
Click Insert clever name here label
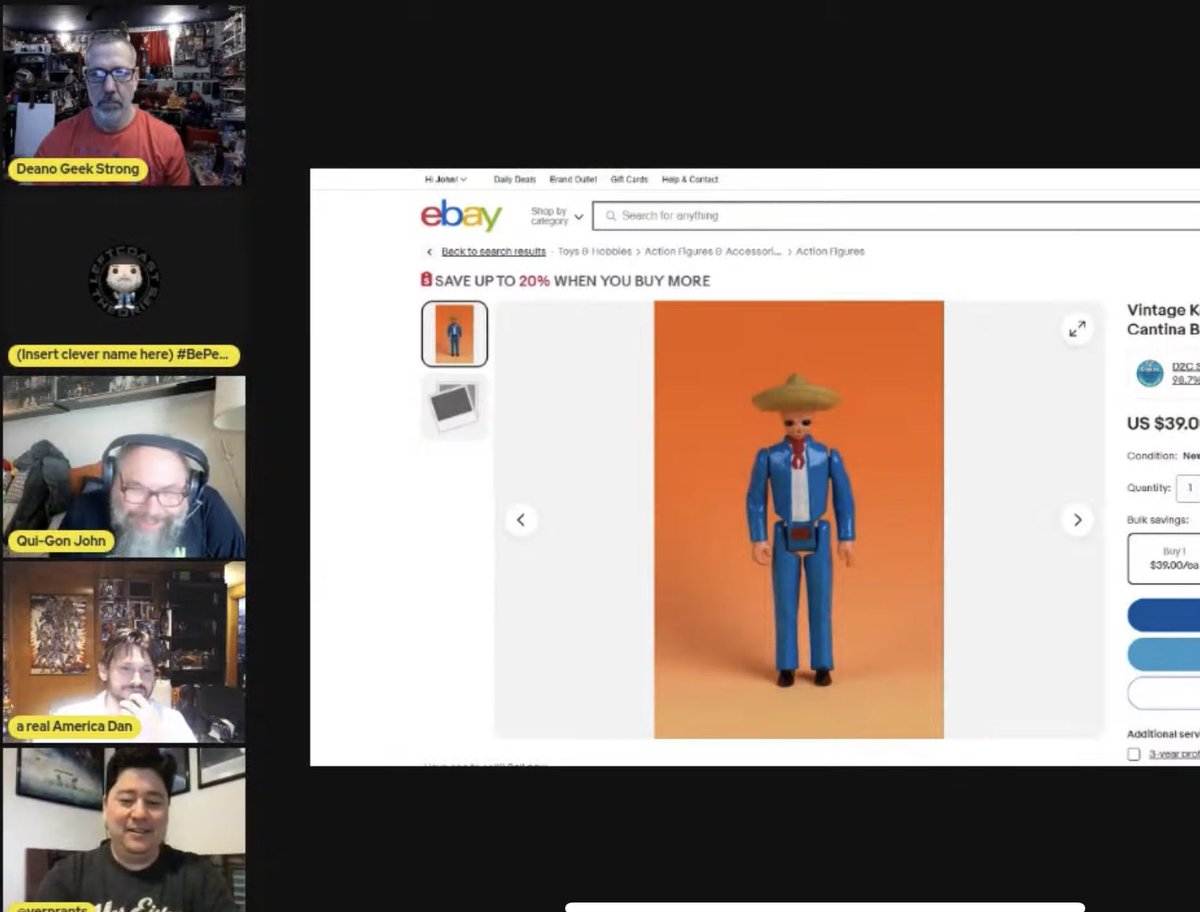[124, 355]
